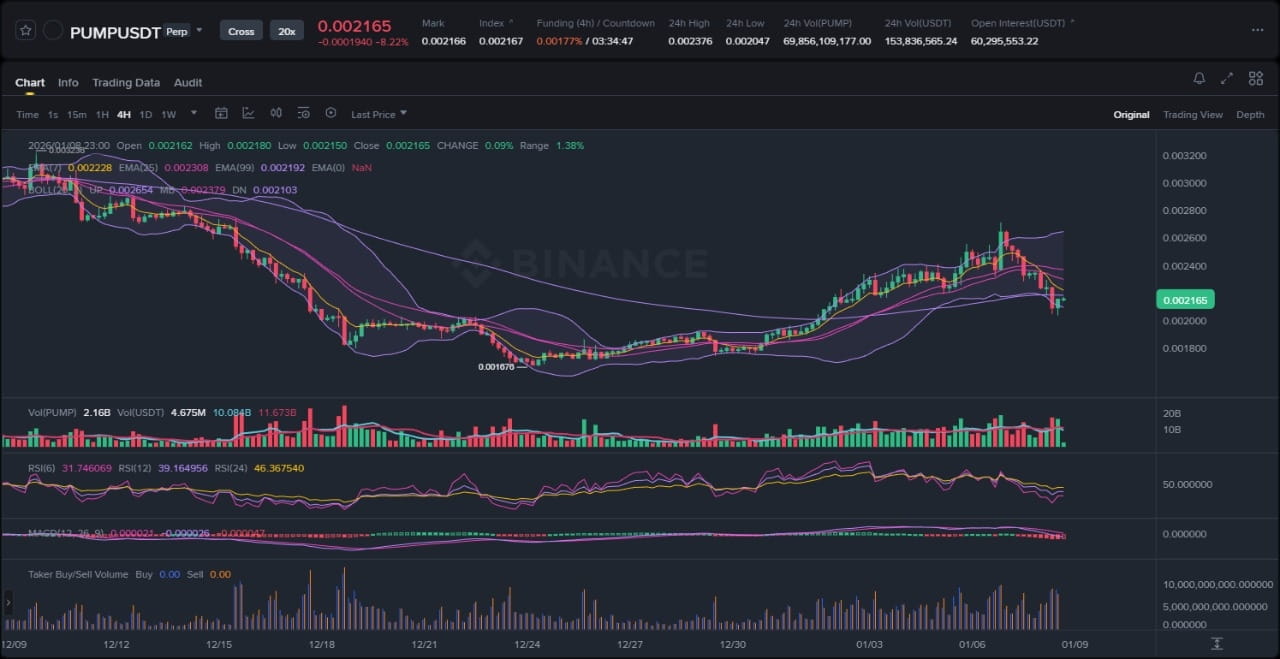The height and width of the screenshot is (659, 1280).
Task: Open the chart display settings icon
Action: point(304,114)
